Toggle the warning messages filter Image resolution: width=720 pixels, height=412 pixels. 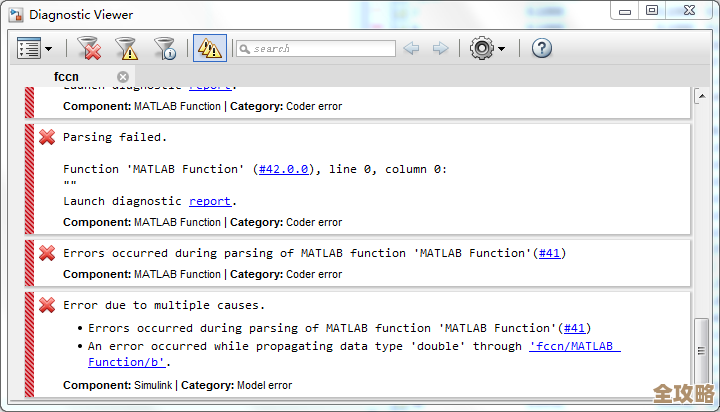point(126,48)
